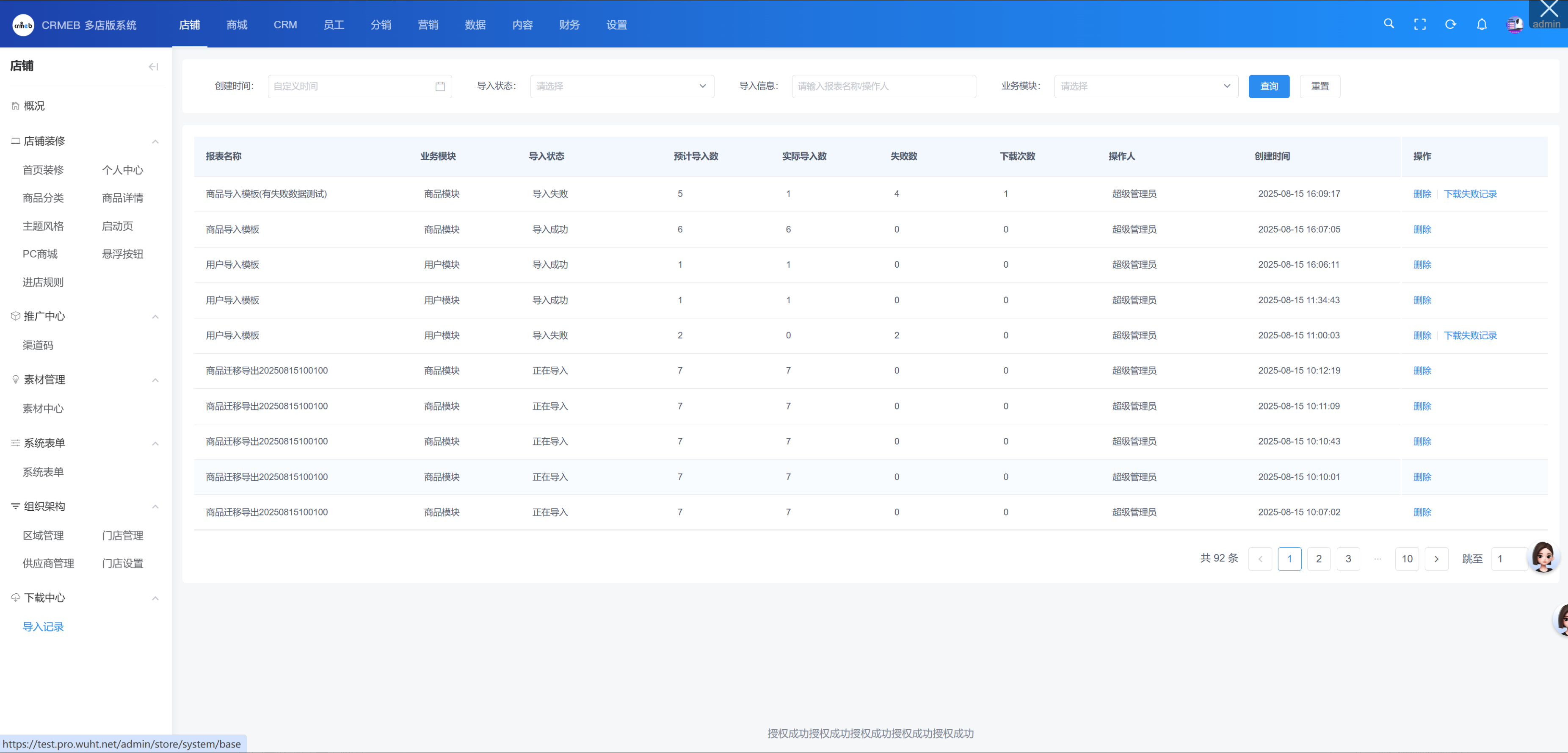Click the search magnifier icon in header
The width and height of the screenshot is (1568, 753).
click(1389, 24)
